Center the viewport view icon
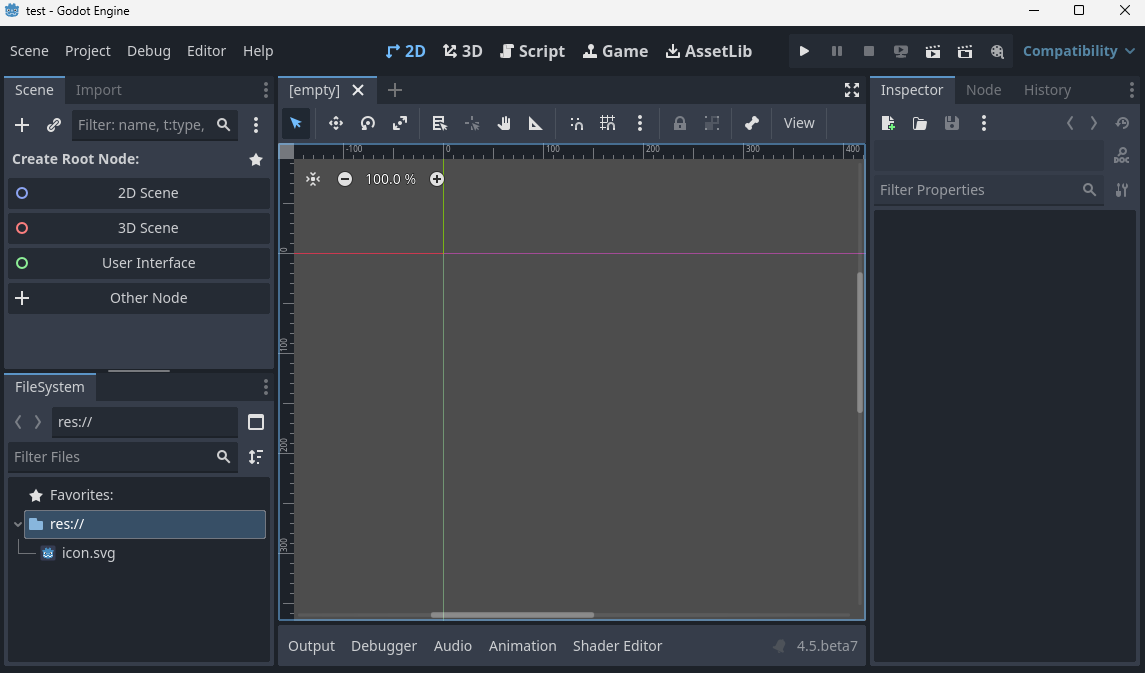Viewport: 1145px width, 673px height. click(x=313, y=180)
